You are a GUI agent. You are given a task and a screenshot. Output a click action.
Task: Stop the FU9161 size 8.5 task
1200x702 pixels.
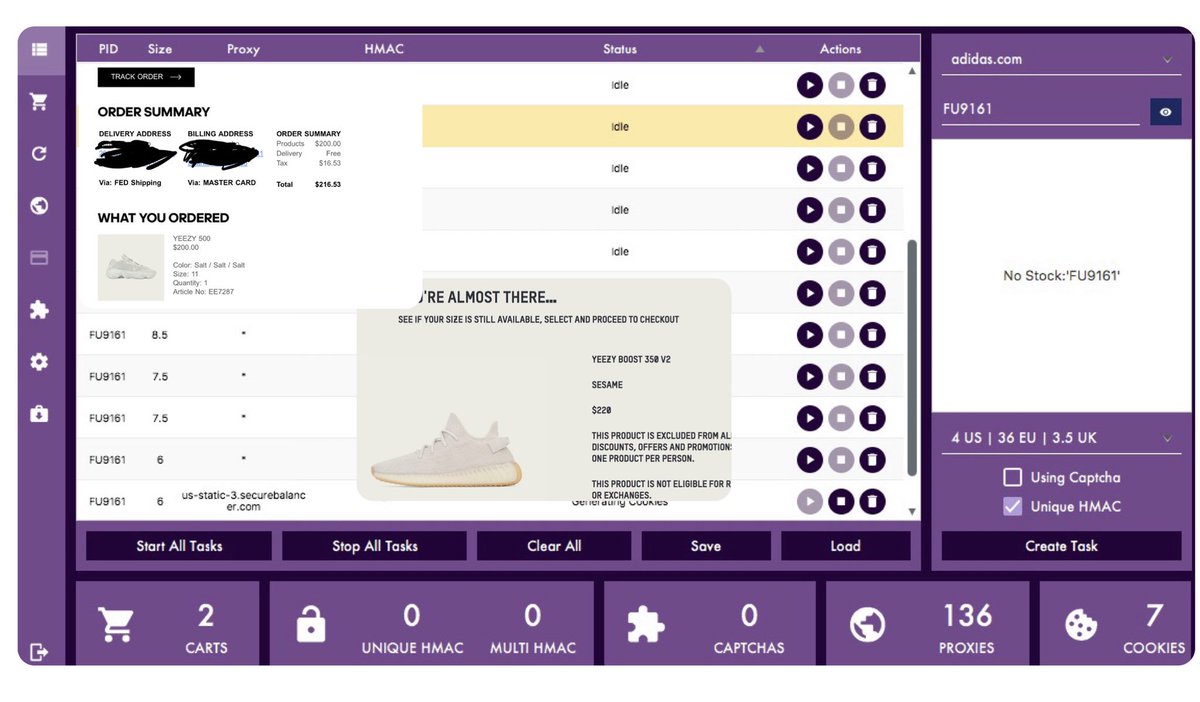tap(841, 335)
